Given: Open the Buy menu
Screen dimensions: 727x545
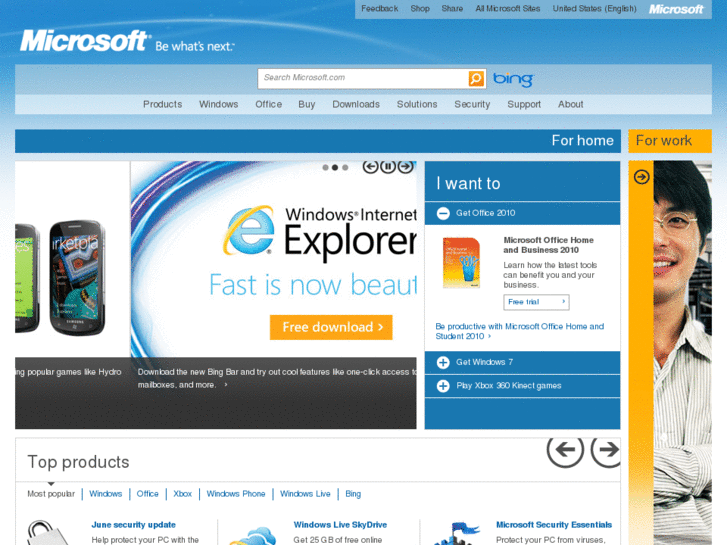Looking at the screenshot, I should [306, 104].
